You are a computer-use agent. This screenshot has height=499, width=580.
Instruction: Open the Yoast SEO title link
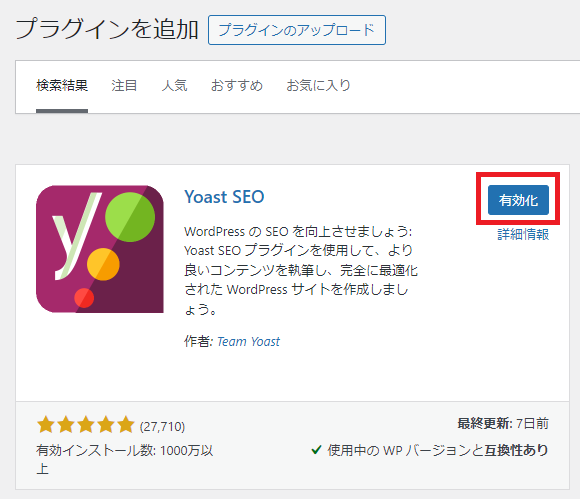(224, 197)
